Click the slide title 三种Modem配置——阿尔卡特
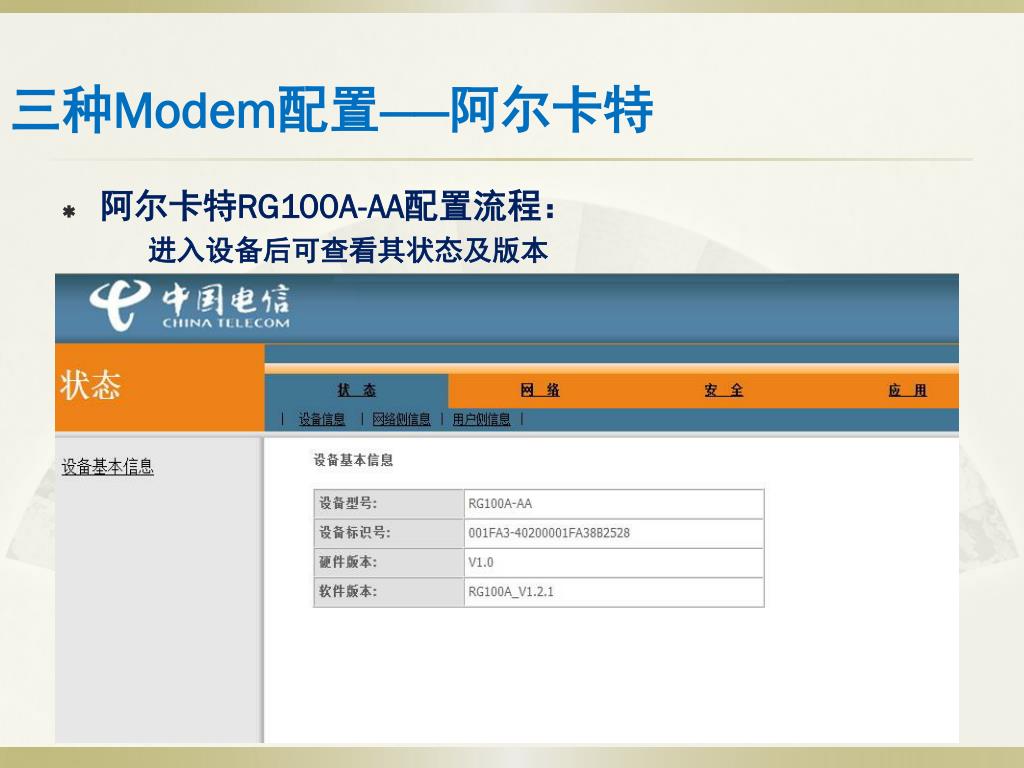The width and height of the screenshot is (1024, 768). click(332, 110)
